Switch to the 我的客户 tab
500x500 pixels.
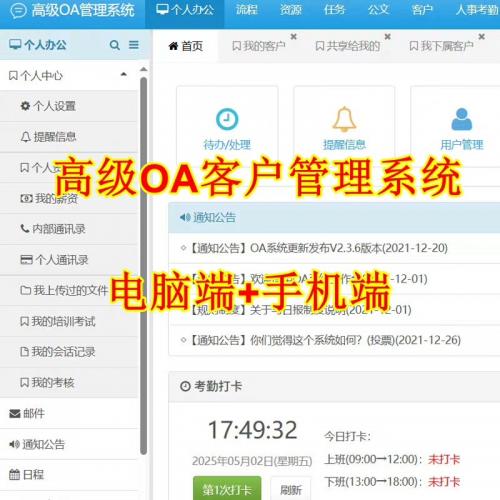[259, 46]
